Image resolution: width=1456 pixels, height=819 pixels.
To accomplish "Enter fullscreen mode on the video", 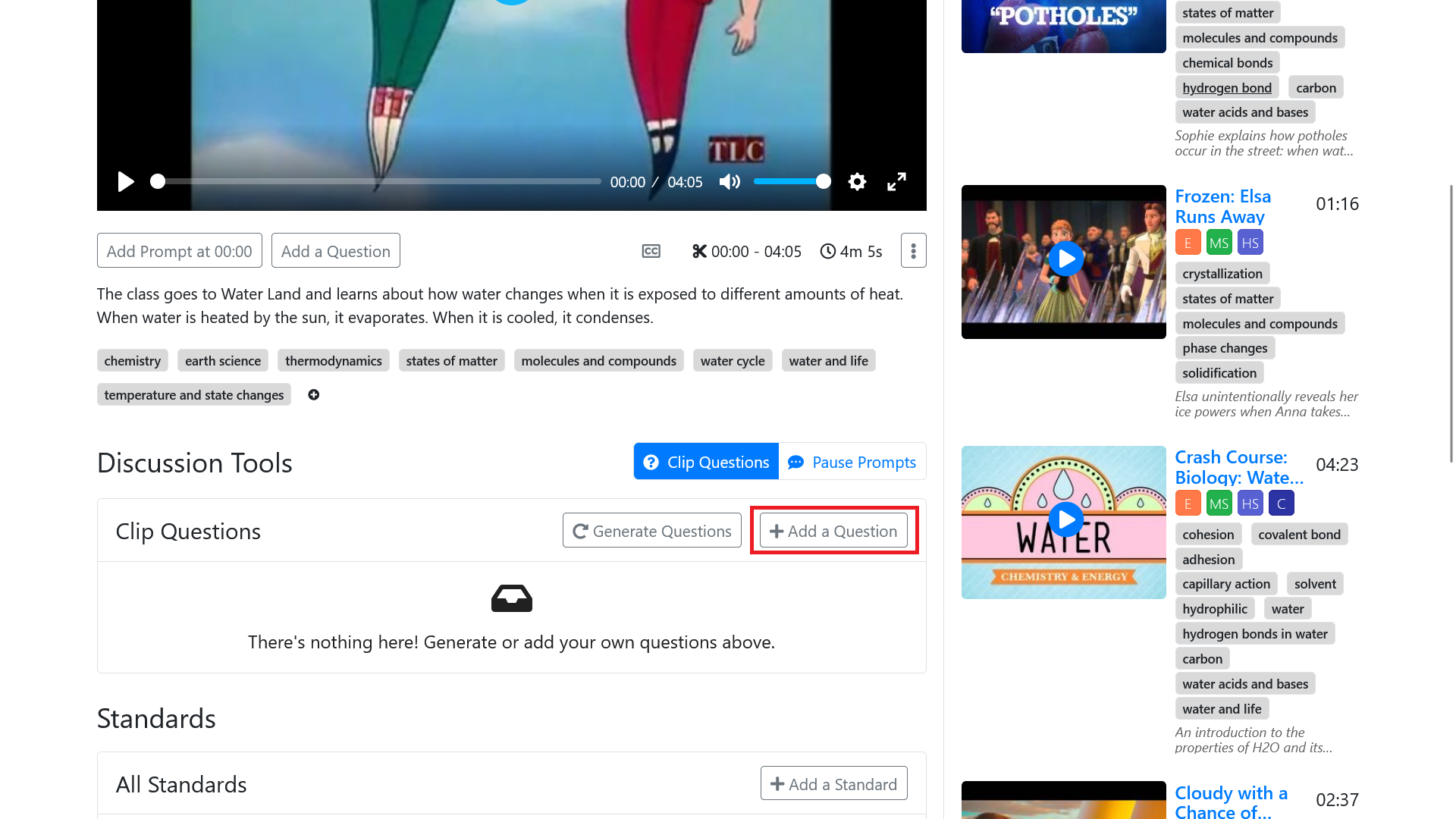I will point(896,182).
